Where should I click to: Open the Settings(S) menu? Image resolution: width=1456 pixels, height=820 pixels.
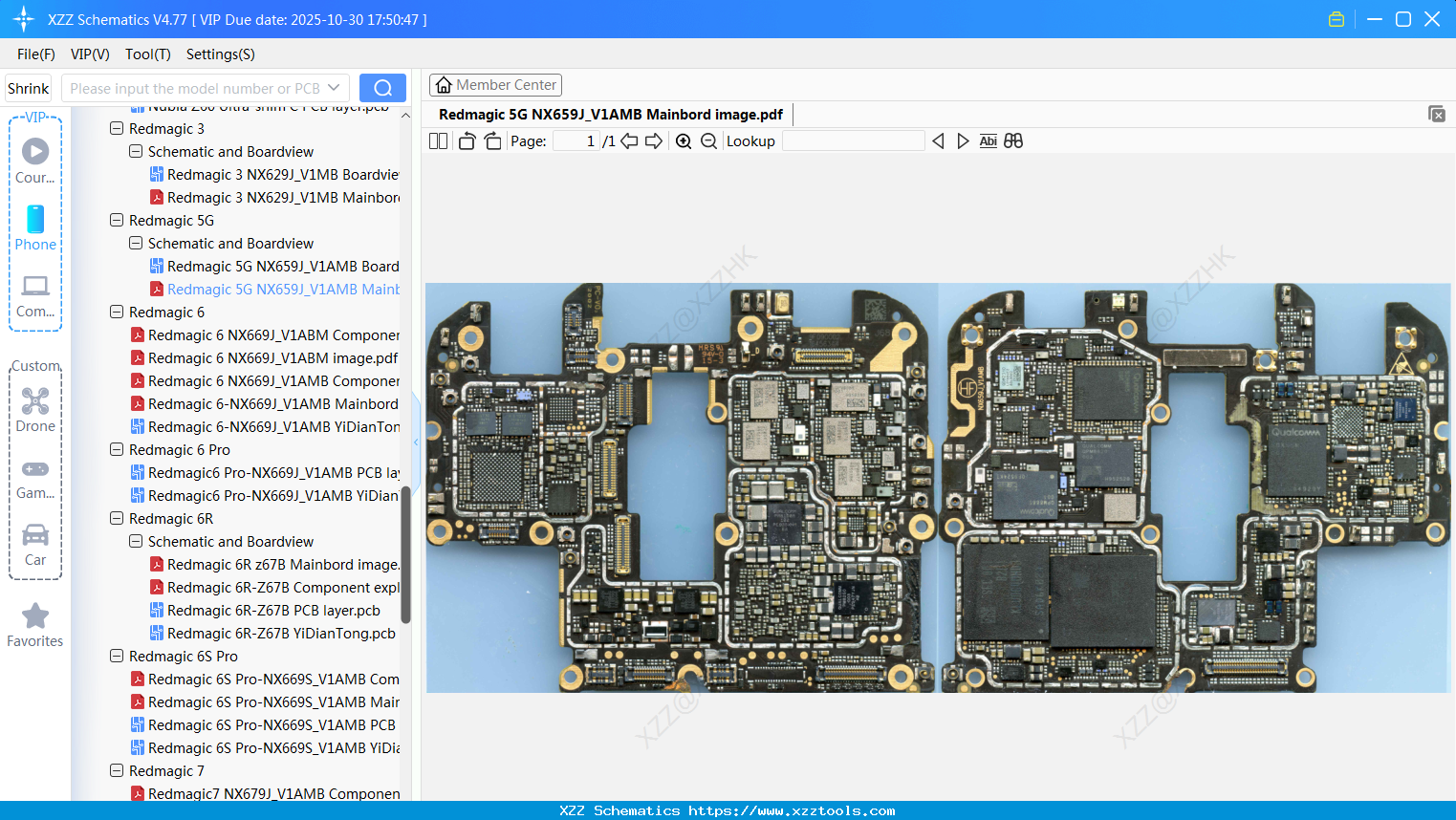(220, 54)
